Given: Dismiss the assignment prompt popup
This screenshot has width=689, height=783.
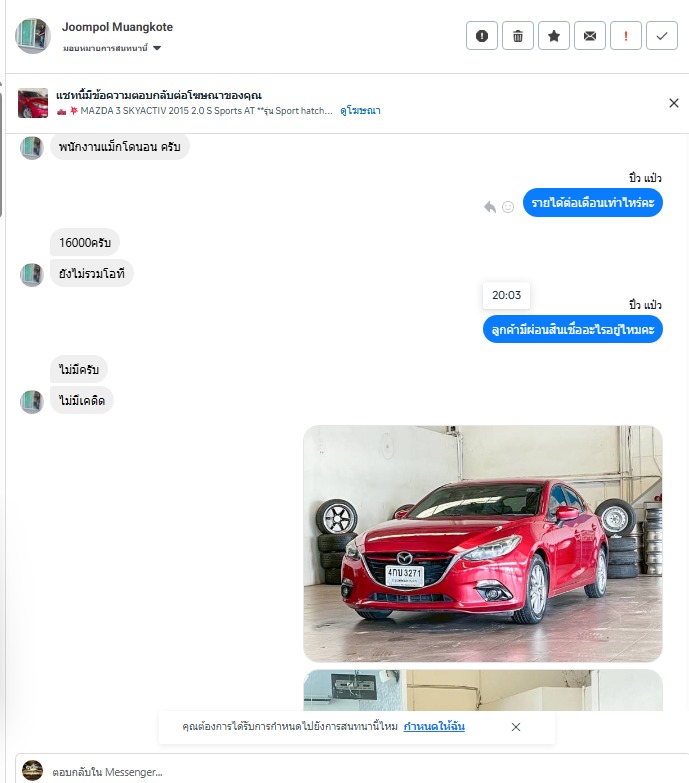Looking at the screenshot, I should tap(516, 727).
